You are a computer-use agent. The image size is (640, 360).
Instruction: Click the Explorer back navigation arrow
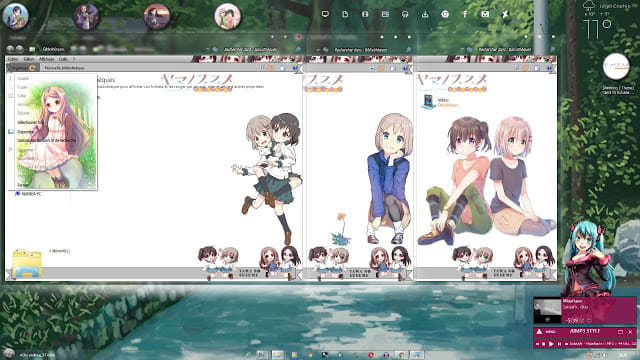tap(10, 49)
